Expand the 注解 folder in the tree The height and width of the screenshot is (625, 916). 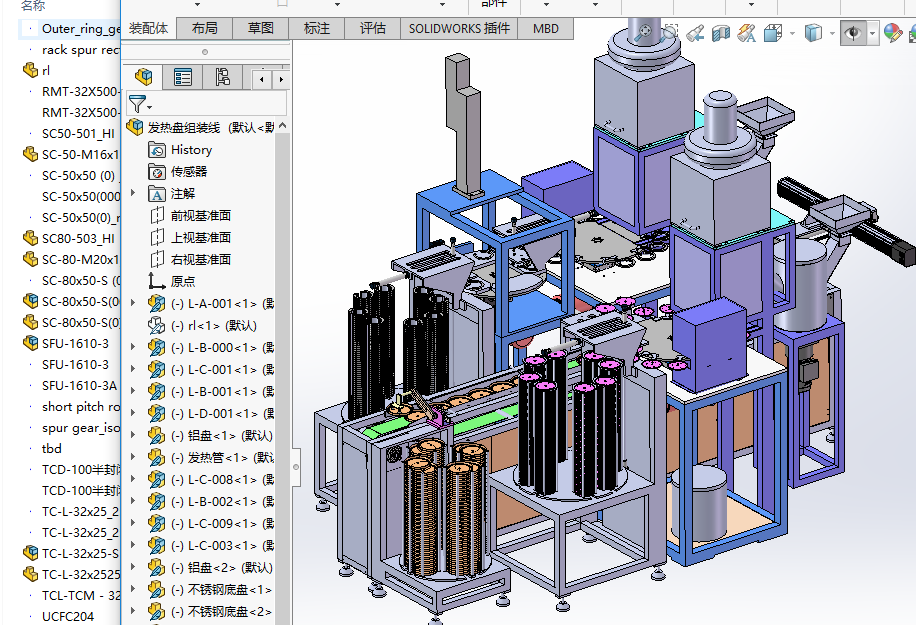133,193
